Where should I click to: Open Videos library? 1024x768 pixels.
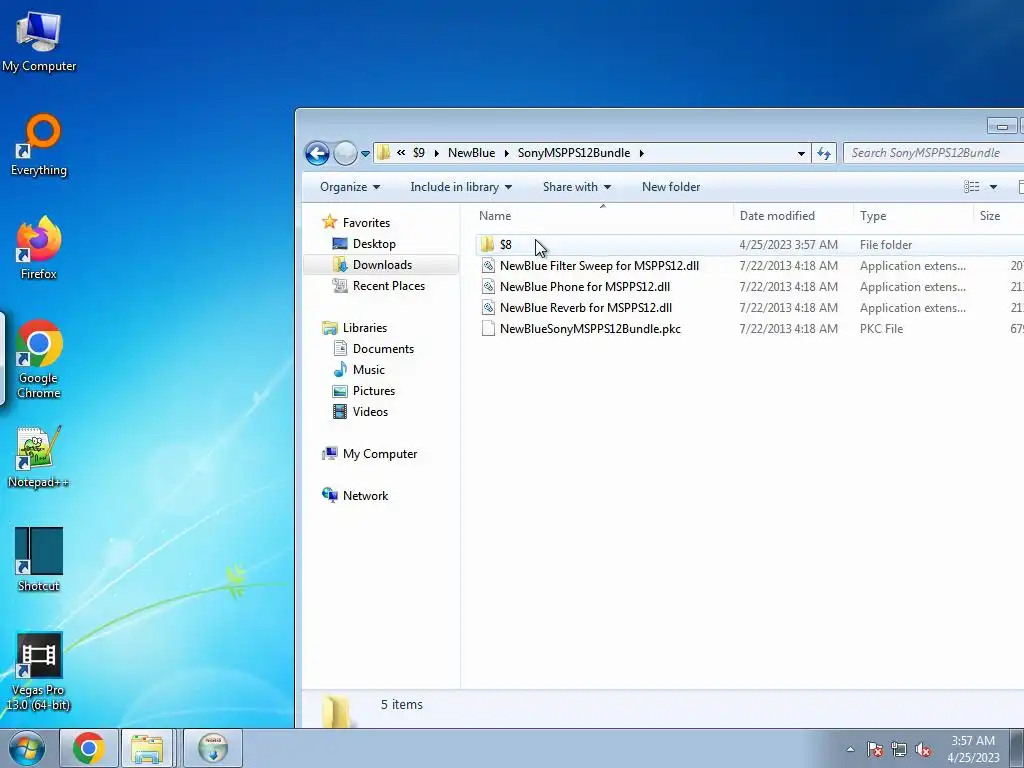(x=370, y=411)
